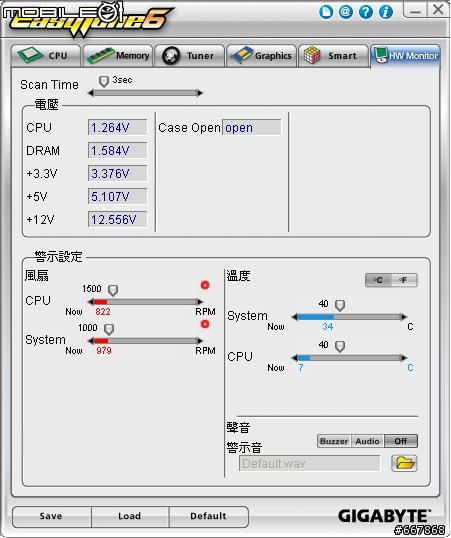Click right arrow of System temperature slider
The image size is (451, 538).
click(404, 317)
